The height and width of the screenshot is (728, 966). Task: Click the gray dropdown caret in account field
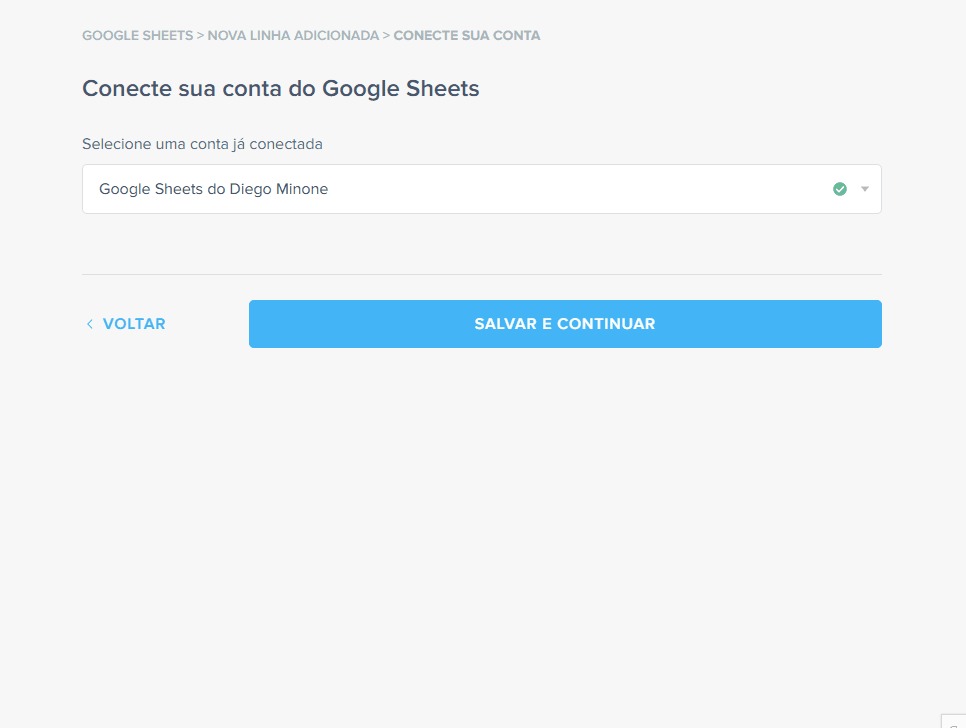tap(864, 188)
